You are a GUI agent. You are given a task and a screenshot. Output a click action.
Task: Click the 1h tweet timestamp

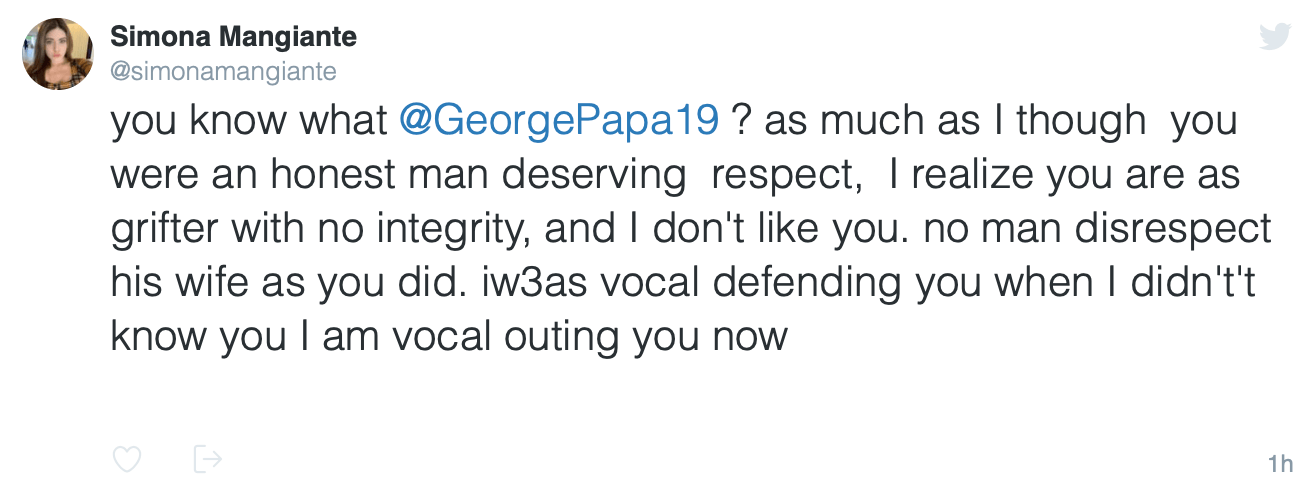tap(1279, 464)
